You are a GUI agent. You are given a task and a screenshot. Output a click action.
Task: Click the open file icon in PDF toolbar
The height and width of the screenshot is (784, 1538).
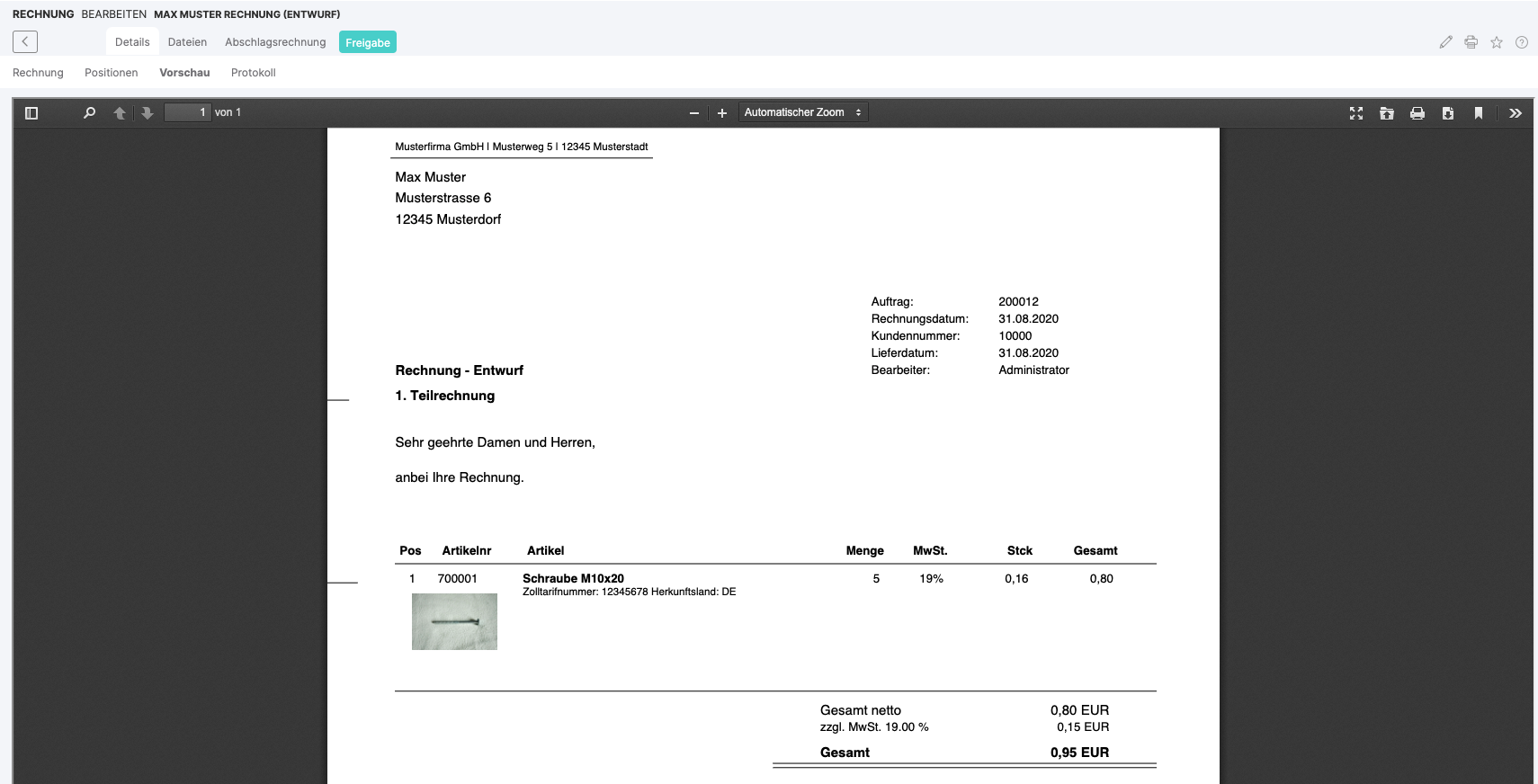pyautogui.click(x=1387, y=113)
